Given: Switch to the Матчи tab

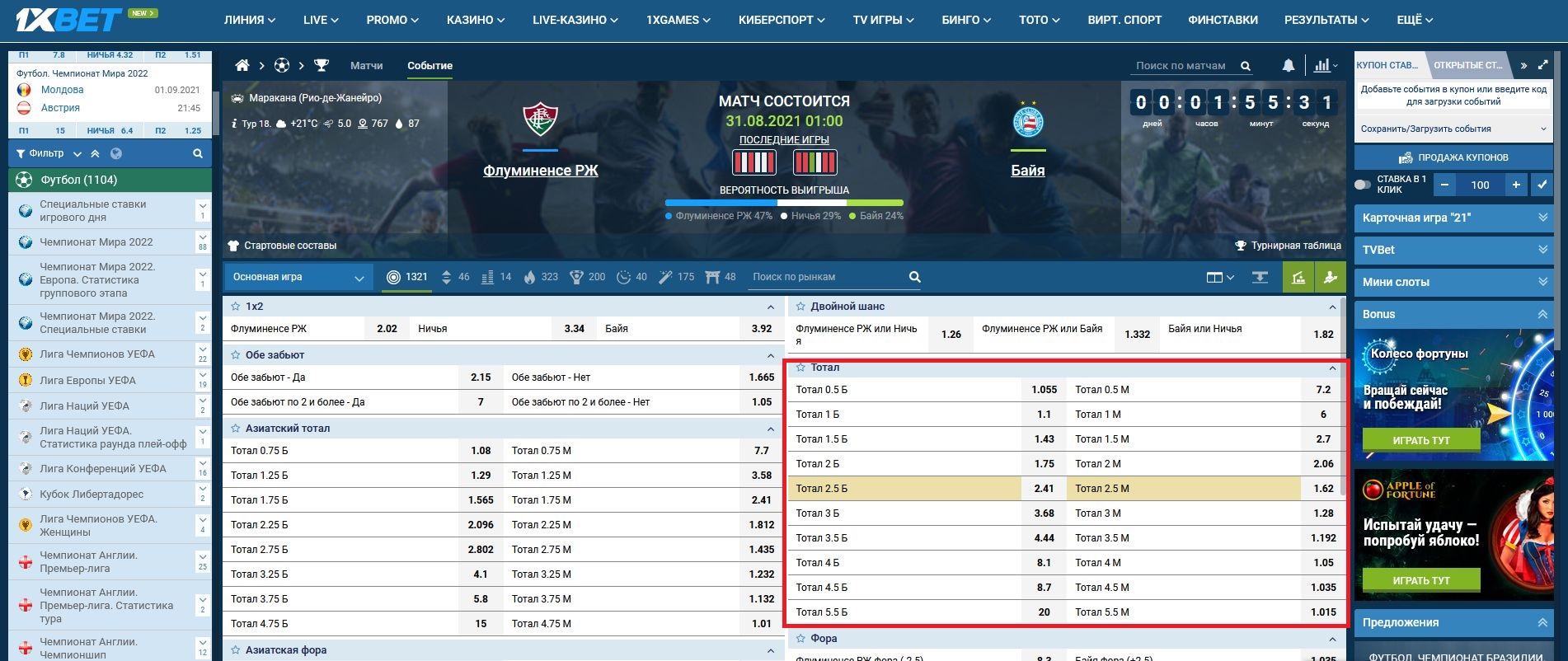Looking at the screenshot, I should coord(366,65).
